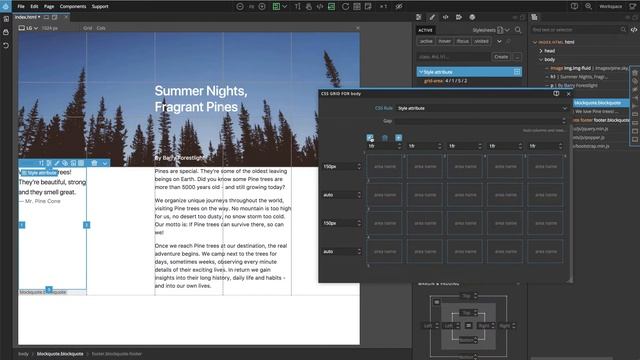Screen dimensions: 640x360
Task: Zoom in page view with plus icon
Action: point(262,7)
